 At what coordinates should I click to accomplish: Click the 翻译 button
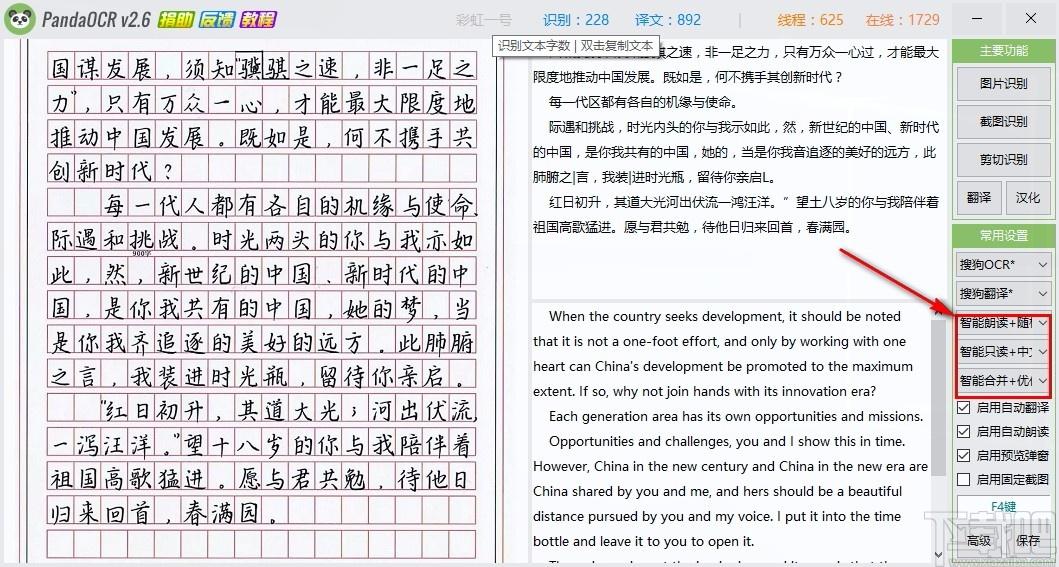point(979,198)
